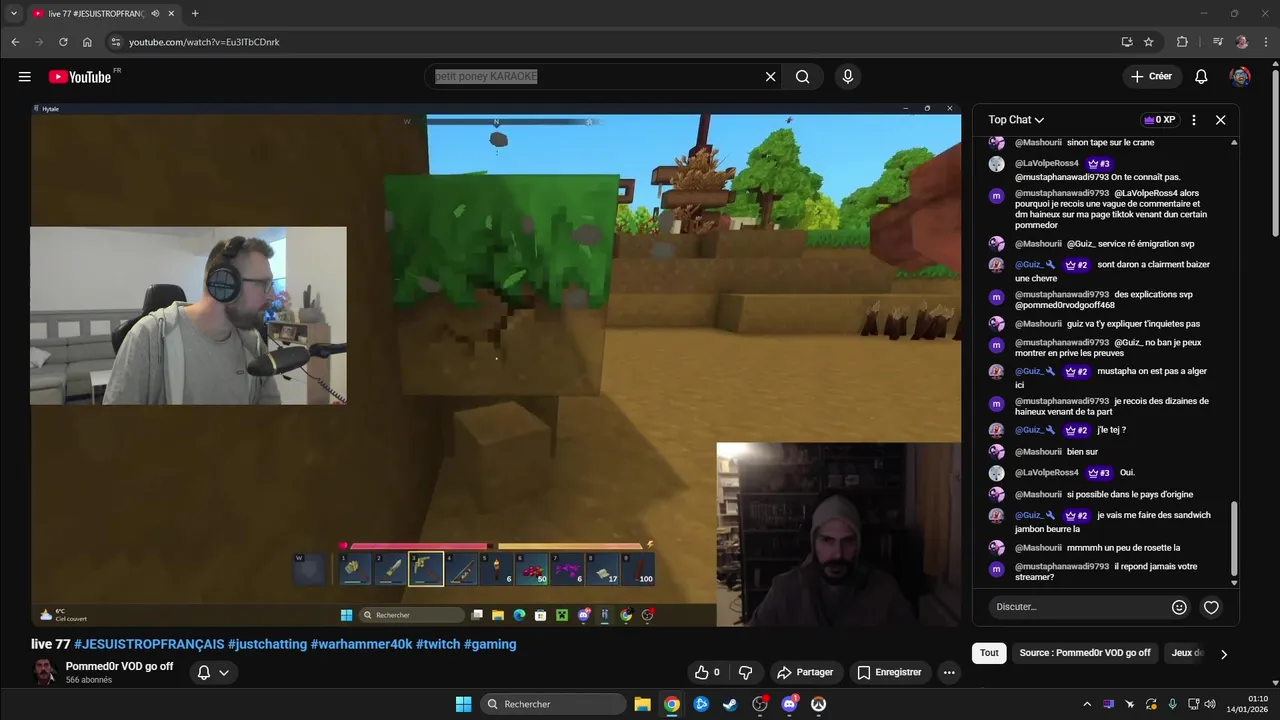
Task: Select the Jeux filter chip
Action: 1186,653
